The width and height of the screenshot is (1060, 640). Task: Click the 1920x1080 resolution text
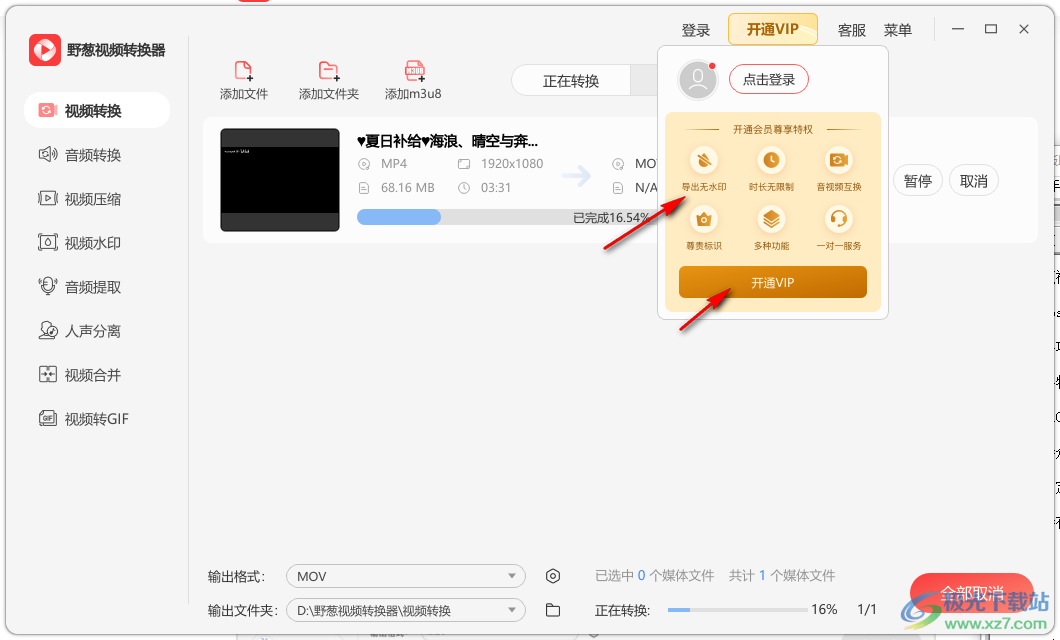[x=512, y=164]
